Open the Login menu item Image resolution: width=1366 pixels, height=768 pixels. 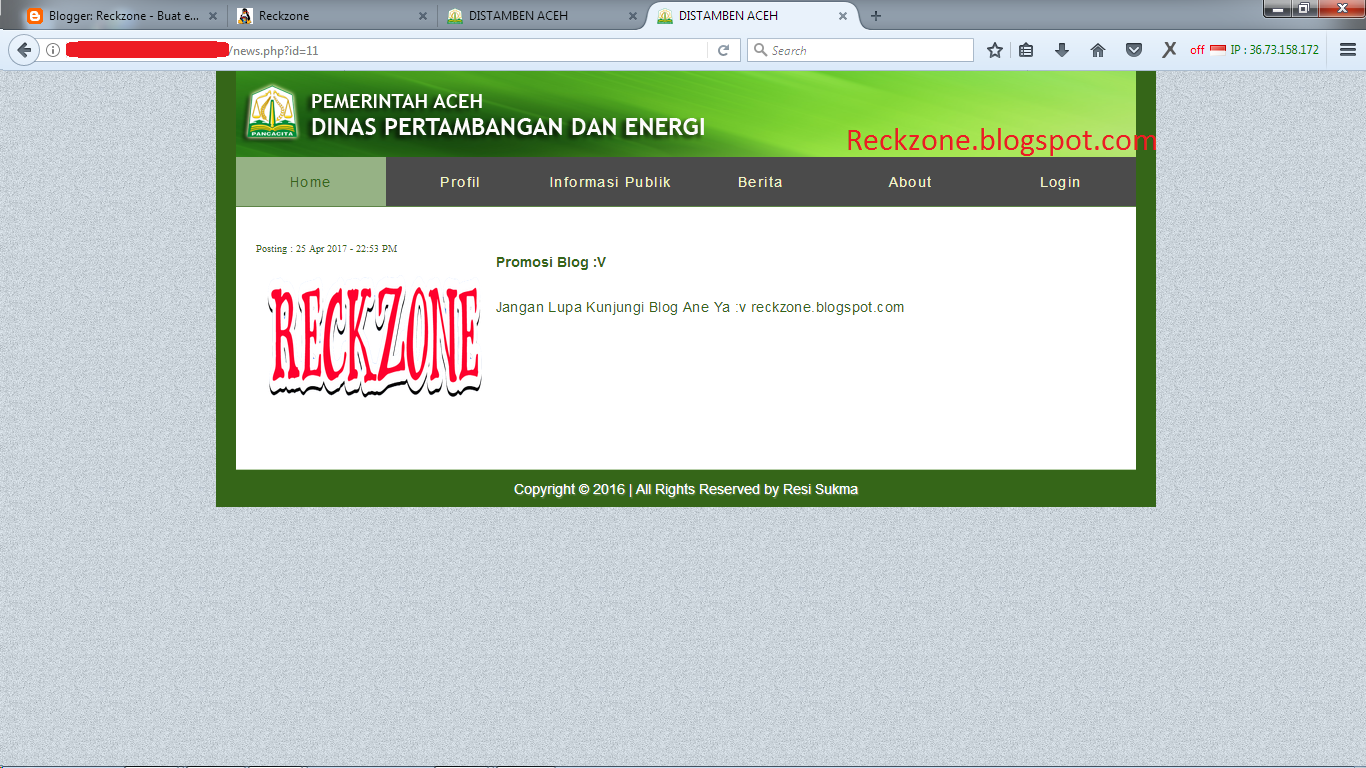coord(1060,182)
